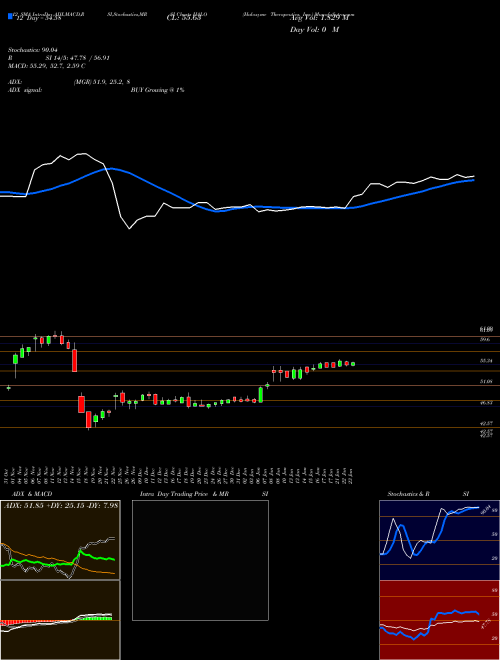
Task: Click the last green candlestick on the chart
Action: tap(353, 364)
